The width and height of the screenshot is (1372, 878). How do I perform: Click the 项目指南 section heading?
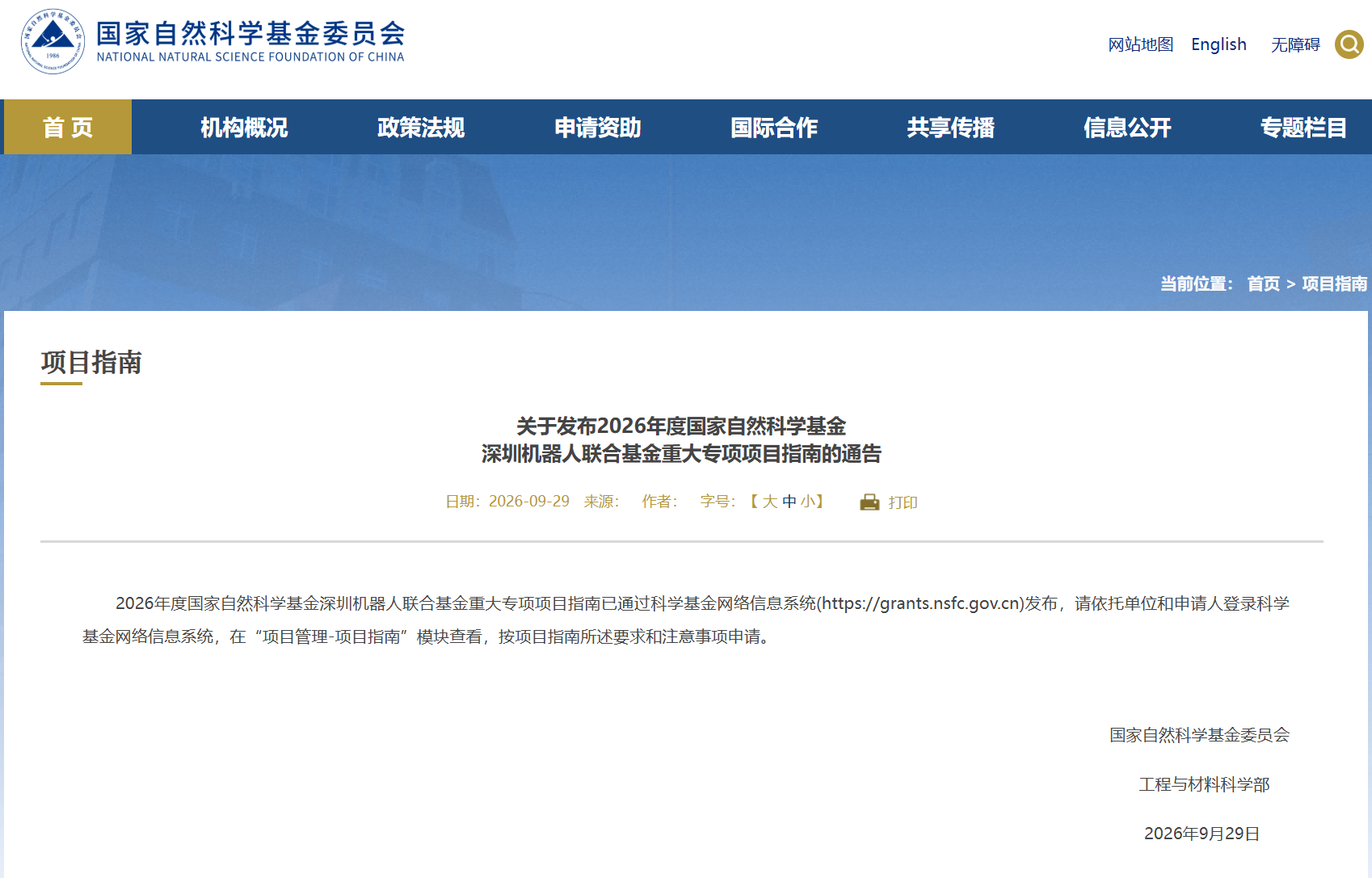(x=91, y=362)
